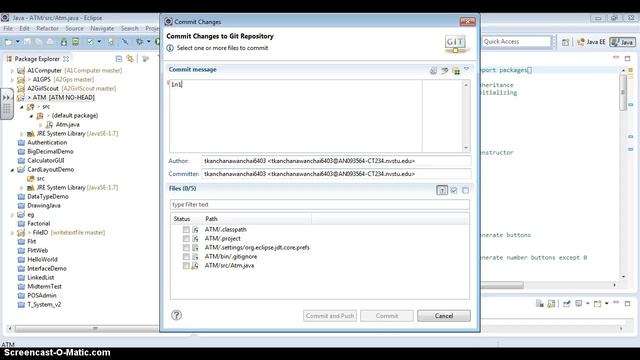This screenshot has width=640, height=360.
Task: Open the Refactor menu
Action: click(47, 28)
